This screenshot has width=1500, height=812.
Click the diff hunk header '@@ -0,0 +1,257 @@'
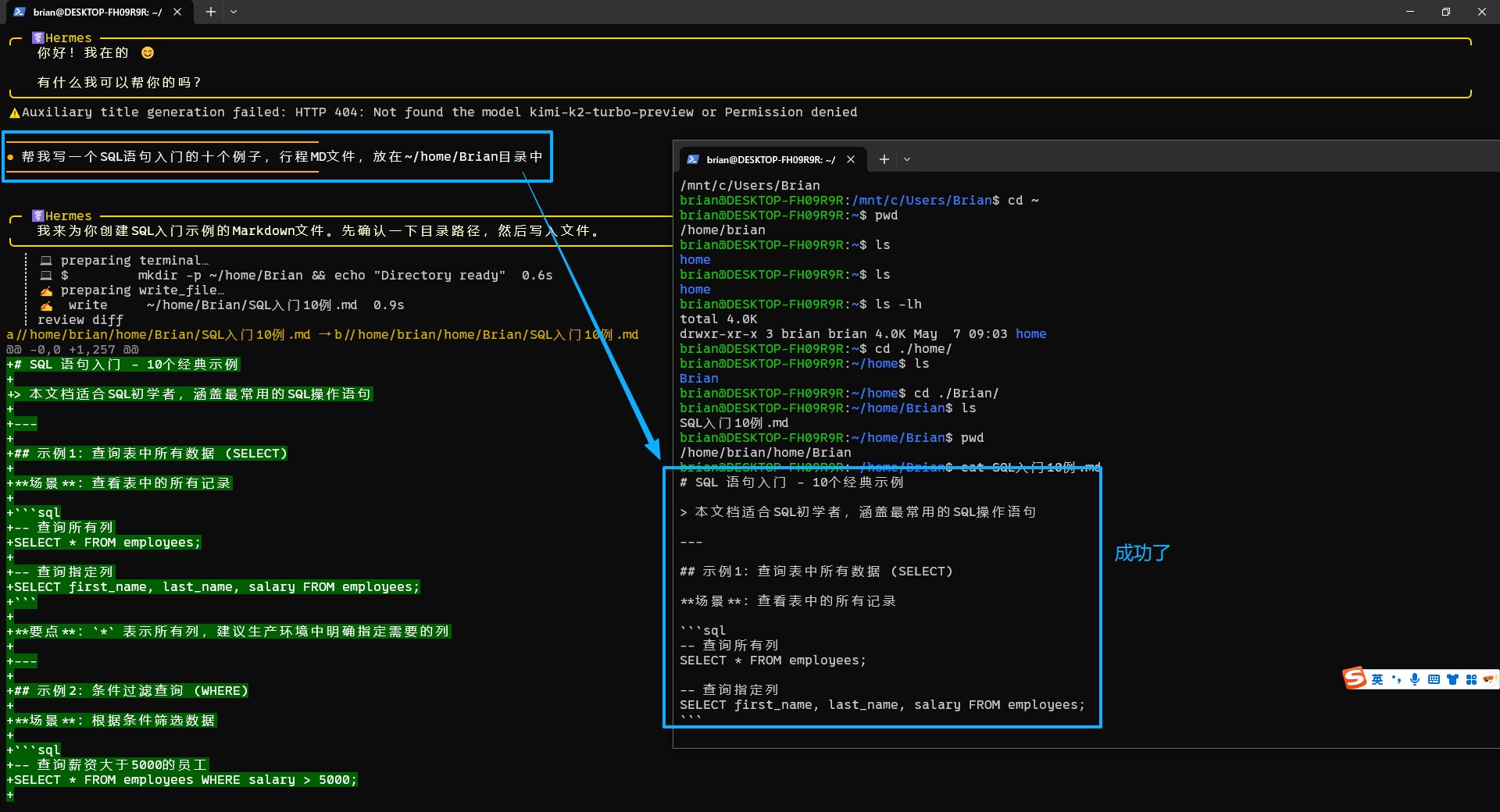click(73, 350)
